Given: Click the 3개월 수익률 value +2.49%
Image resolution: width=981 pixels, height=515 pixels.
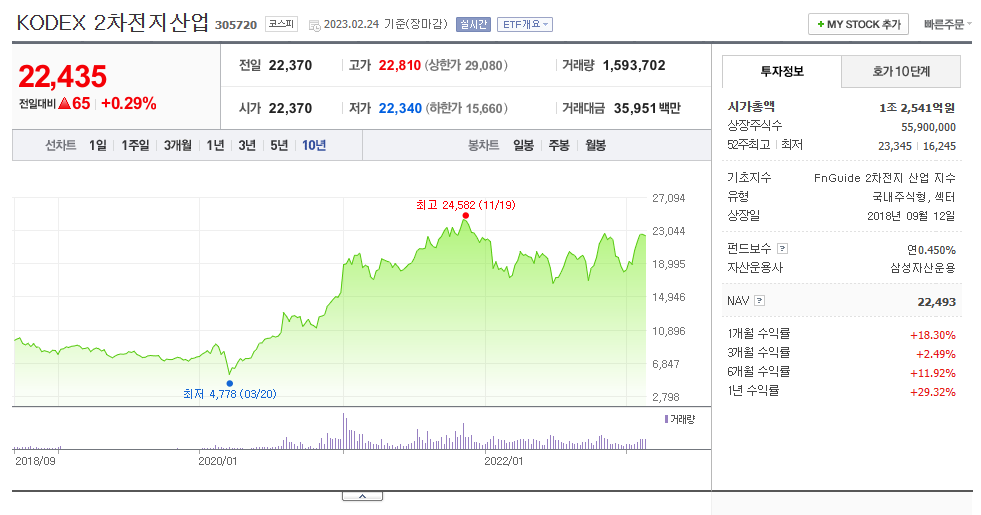Looking at the screenshot, I should pos(936,354).
